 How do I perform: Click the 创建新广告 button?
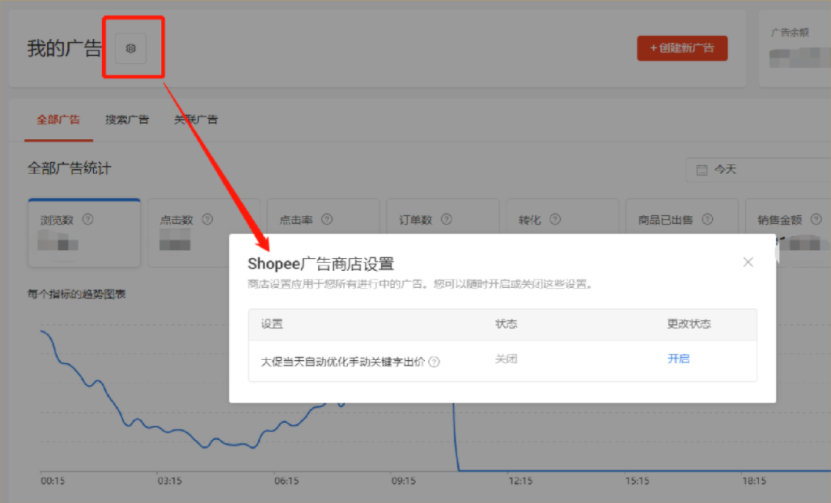682,48
